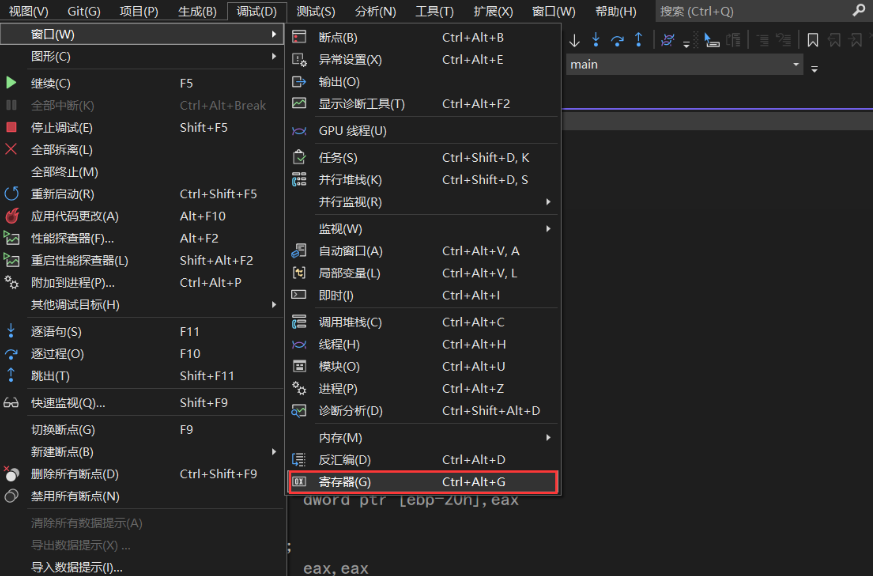Viewport: 873px width, 576px height.
Task: Open toolbar overflow arrow beside main dropdown
Action: (814, 69)
